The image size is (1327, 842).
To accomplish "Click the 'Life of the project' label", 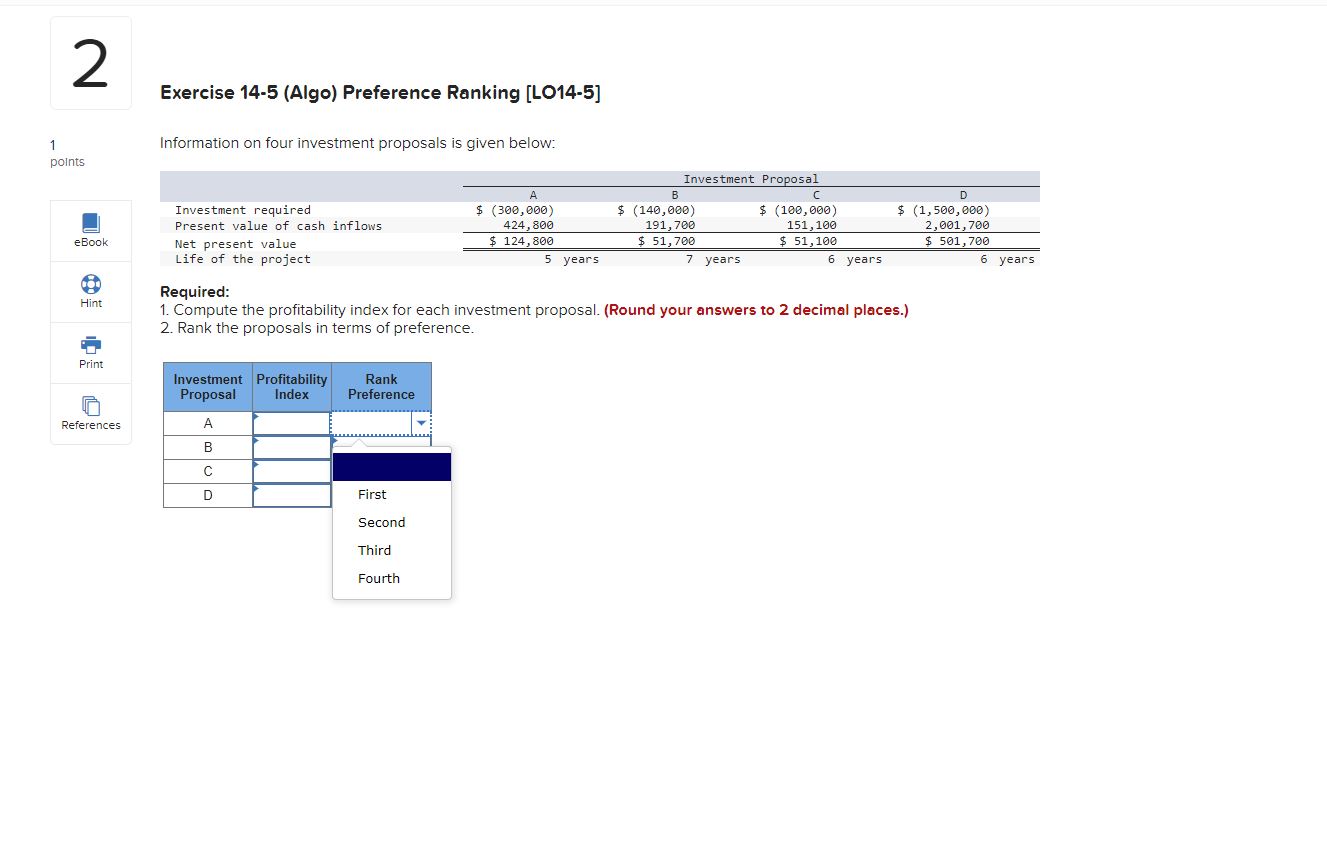I will pos(243,259).
